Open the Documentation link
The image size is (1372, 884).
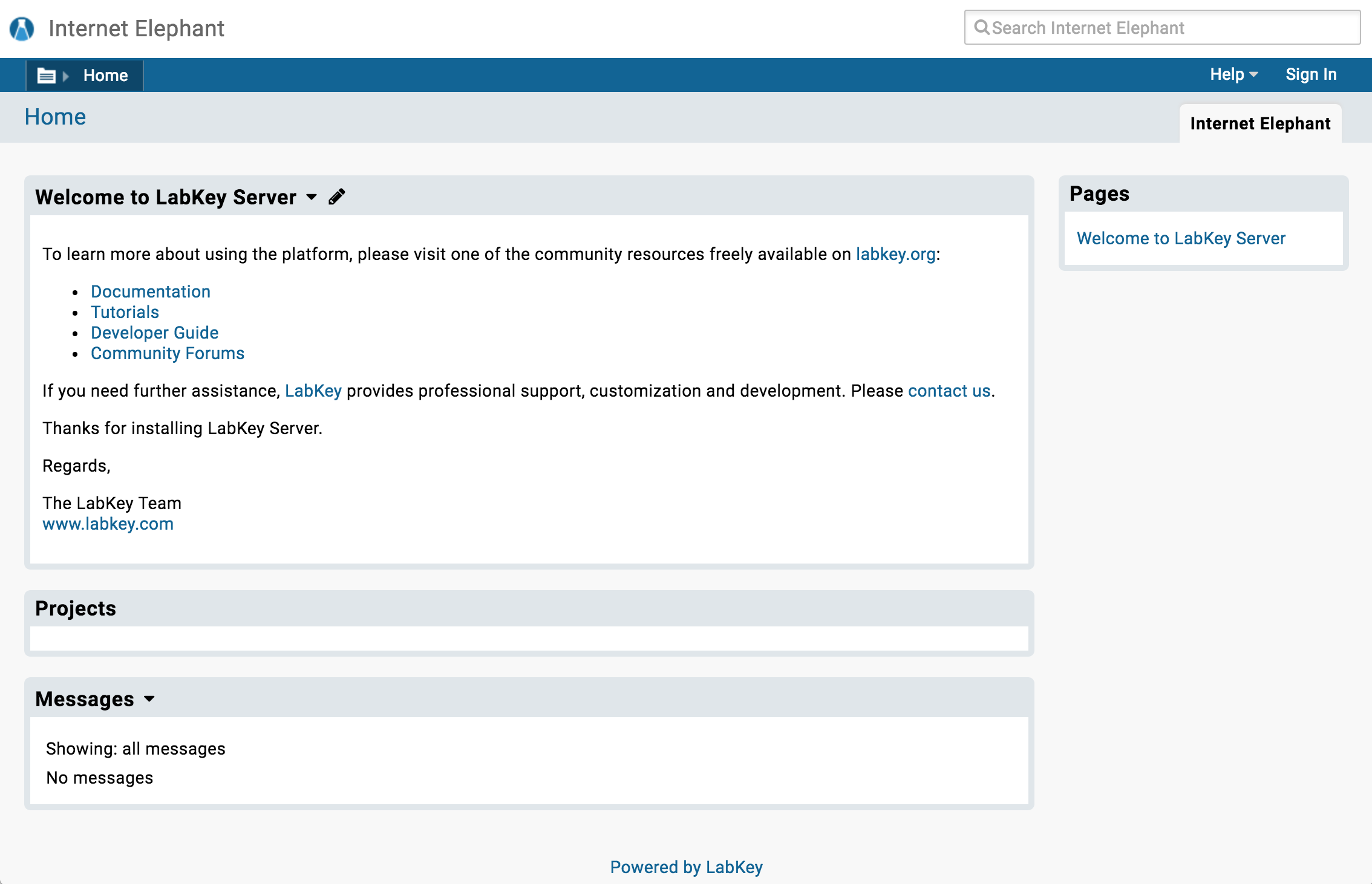150,291
